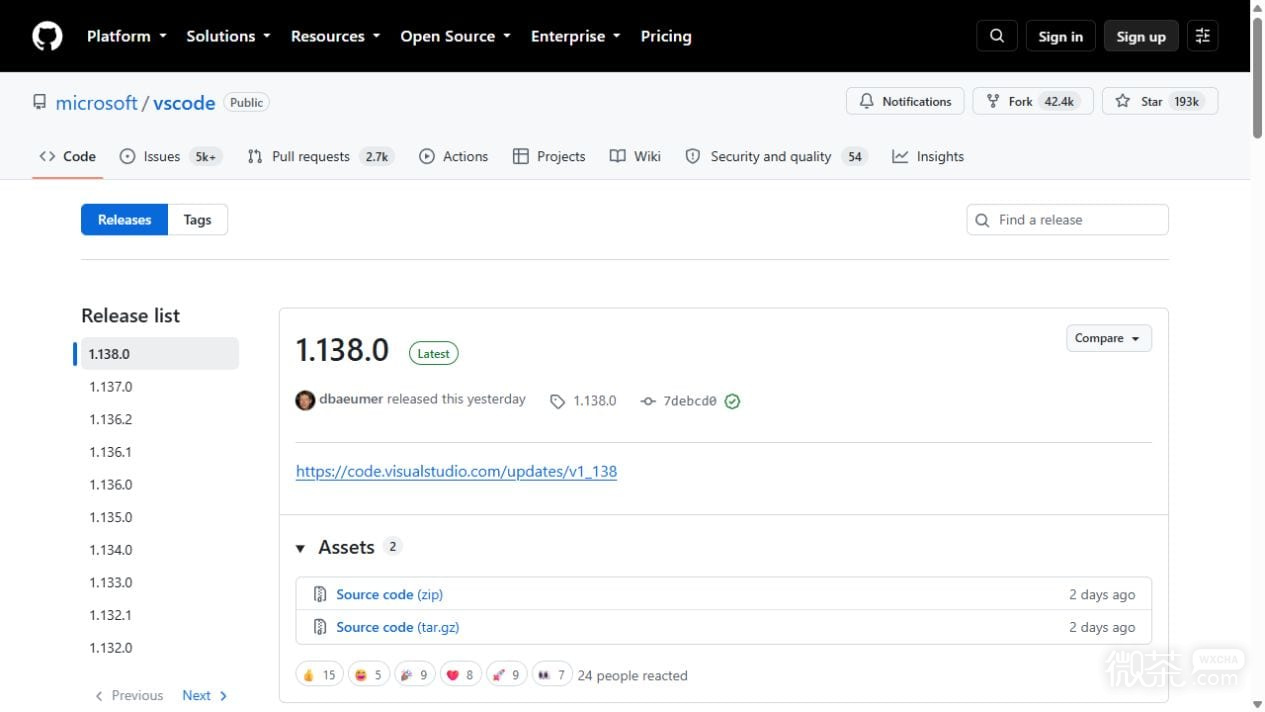Collapse the Assets section triangle
Viewport: 1265px width, 712px height.
pos(300,548)
